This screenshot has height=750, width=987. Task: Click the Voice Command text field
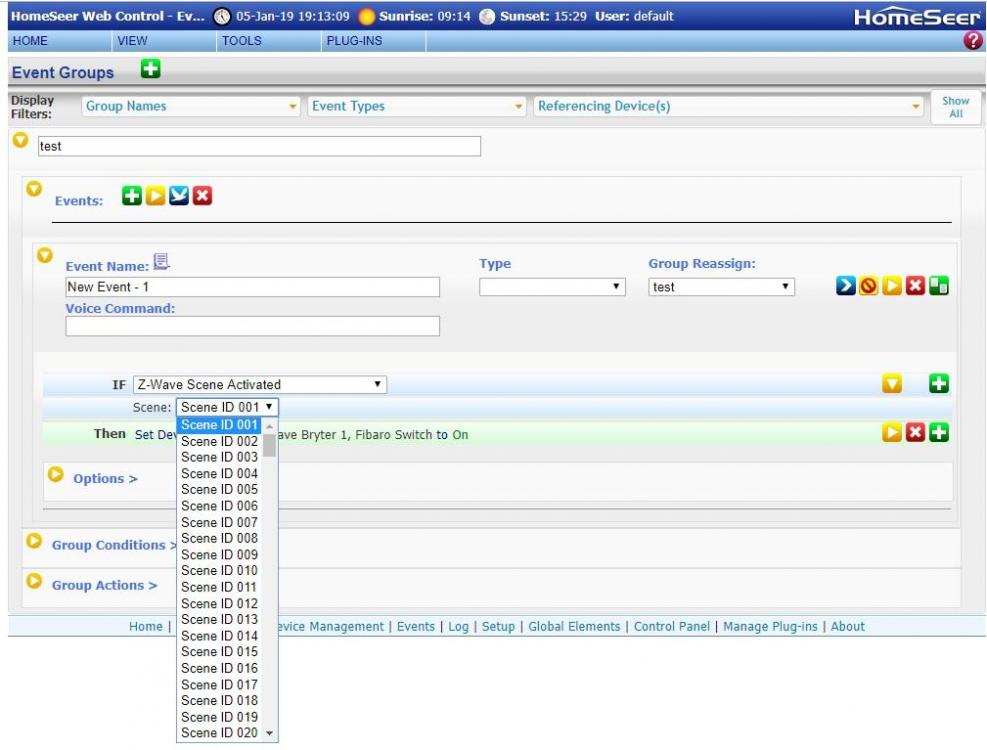tap(252, 326)
